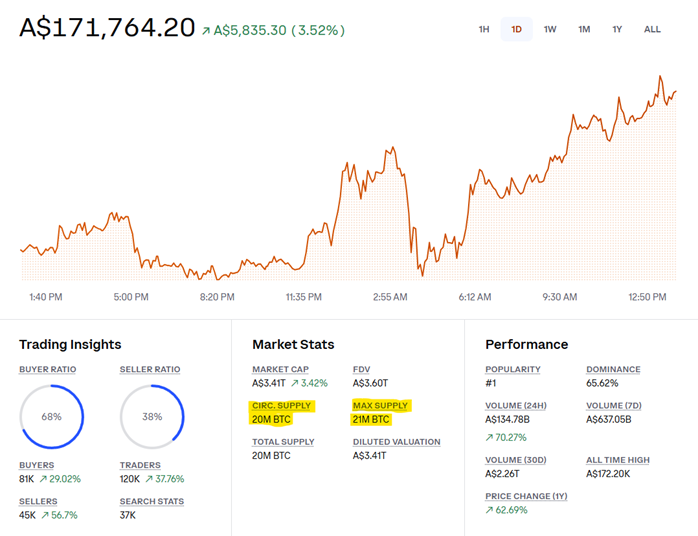
Task: Click the 68% buyer ratio donut chart
Action: [x=52, y=416]
